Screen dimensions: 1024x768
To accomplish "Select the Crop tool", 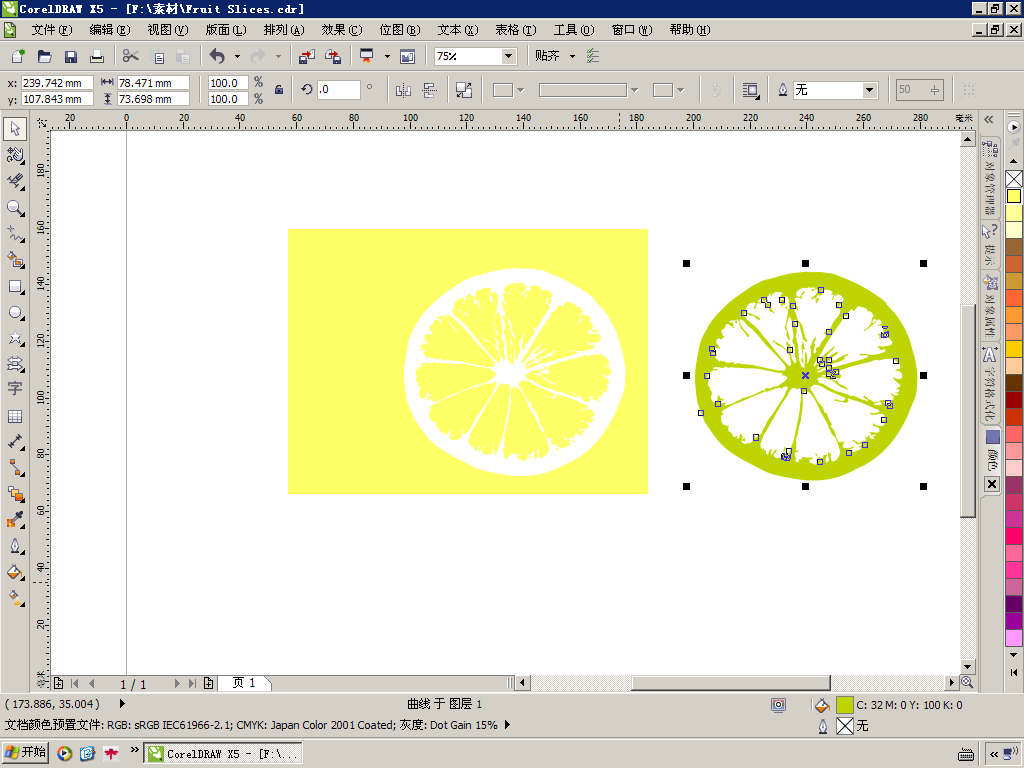I will [14, 181].
